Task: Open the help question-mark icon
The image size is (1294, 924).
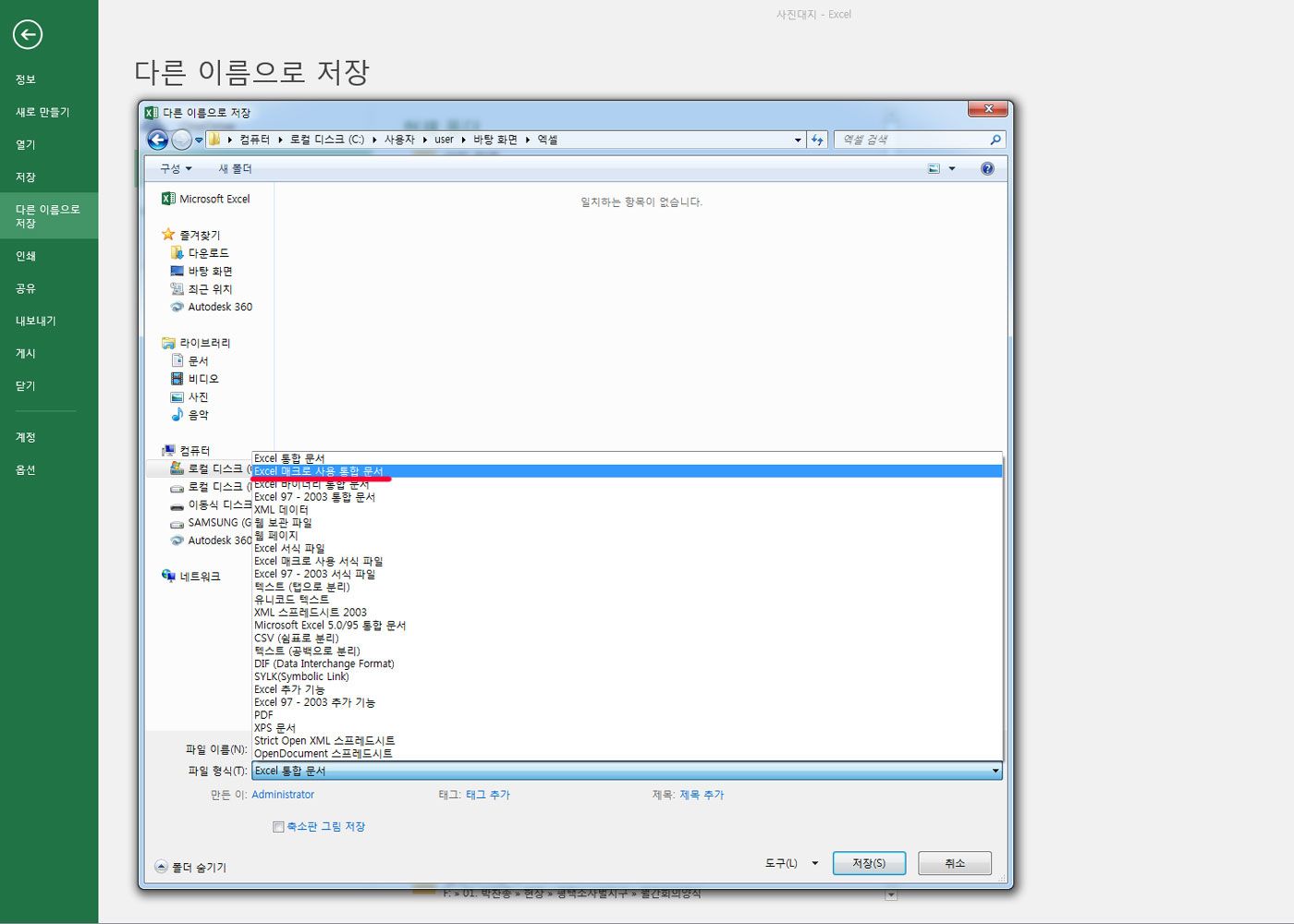Action: coord(987,168)
